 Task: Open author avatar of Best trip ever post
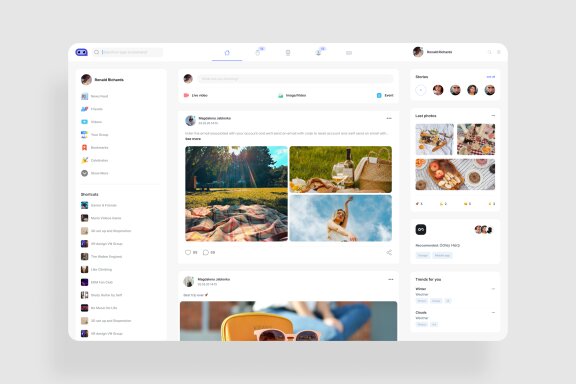coord(189,281)
